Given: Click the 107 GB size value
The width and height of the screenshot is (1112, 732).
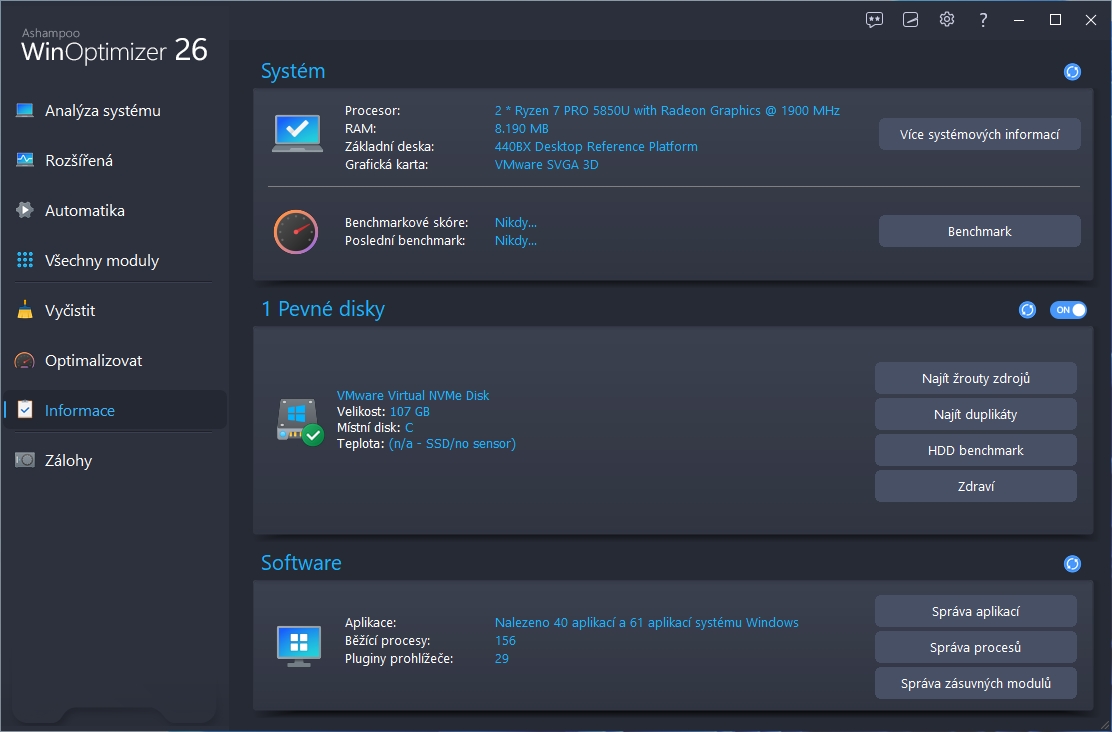Looking at the screenshot, I should (410, 411).
